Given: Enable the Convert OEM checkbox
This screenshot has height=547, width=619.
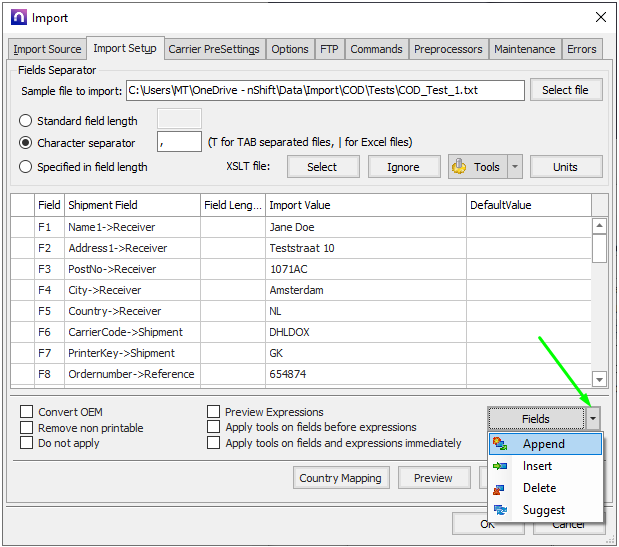Looking at the screenshot, I should 27,412.
